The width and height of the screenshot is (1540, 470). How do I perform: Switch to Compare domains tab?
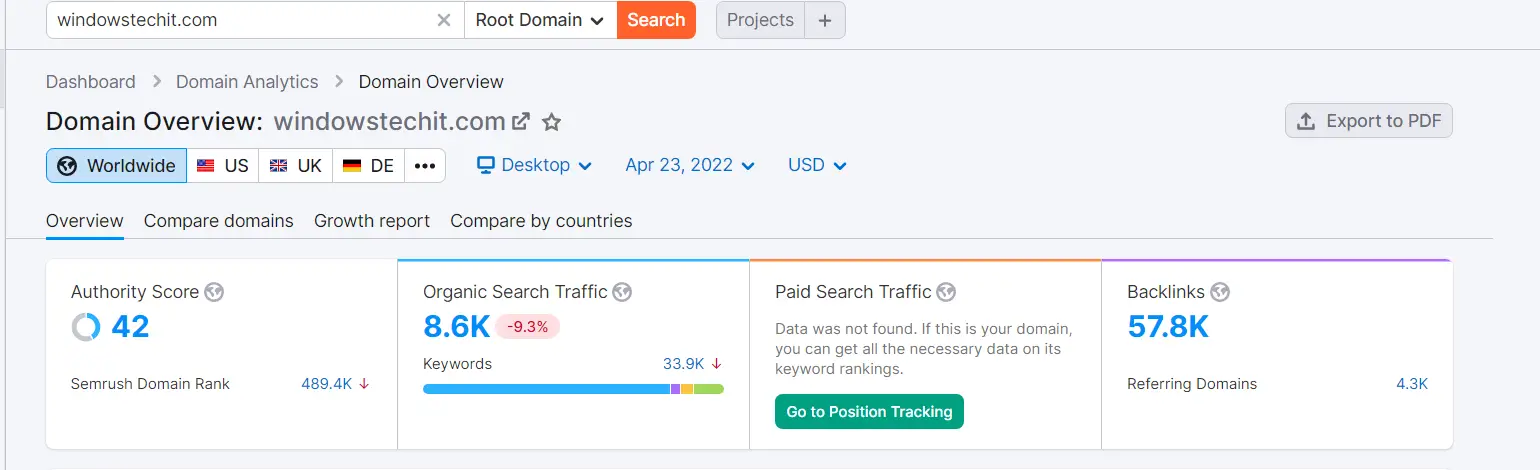(x=219, y=221)
